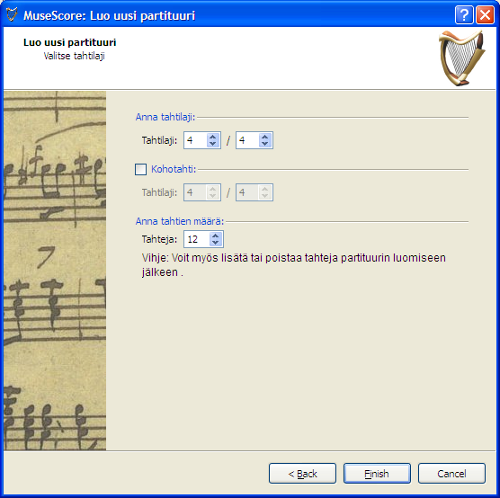Click the question mark help button
The height and width of the screenshot is (498, 500).
[464, 15]
